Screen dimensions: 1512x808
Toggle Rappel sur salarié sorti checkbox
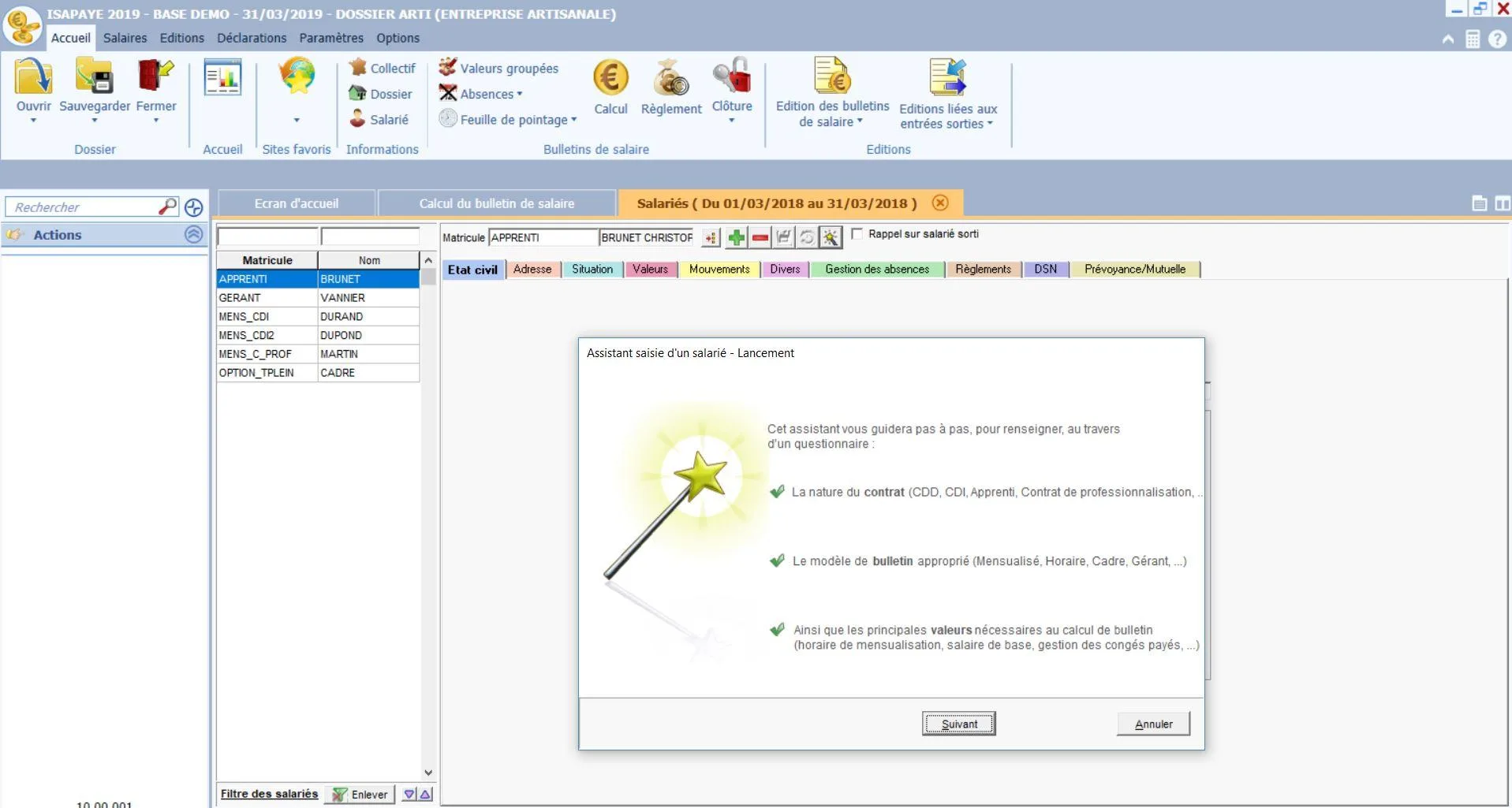[x=857, y=233]
